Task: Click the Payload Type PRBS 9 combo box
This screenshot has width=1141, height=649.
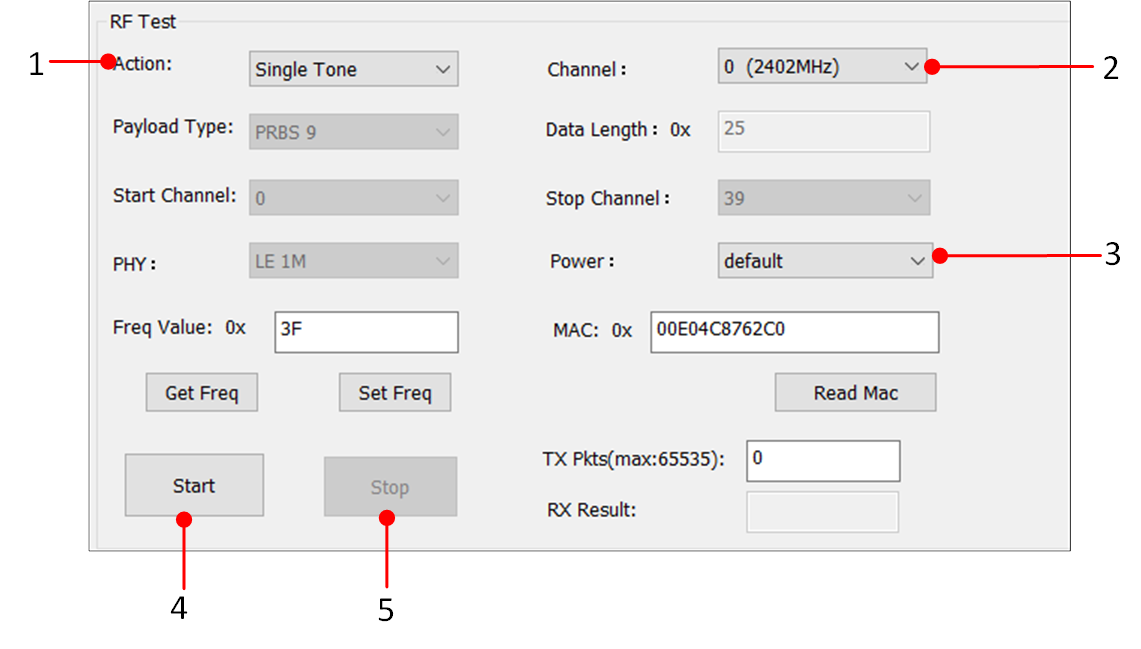Action: 353,132
